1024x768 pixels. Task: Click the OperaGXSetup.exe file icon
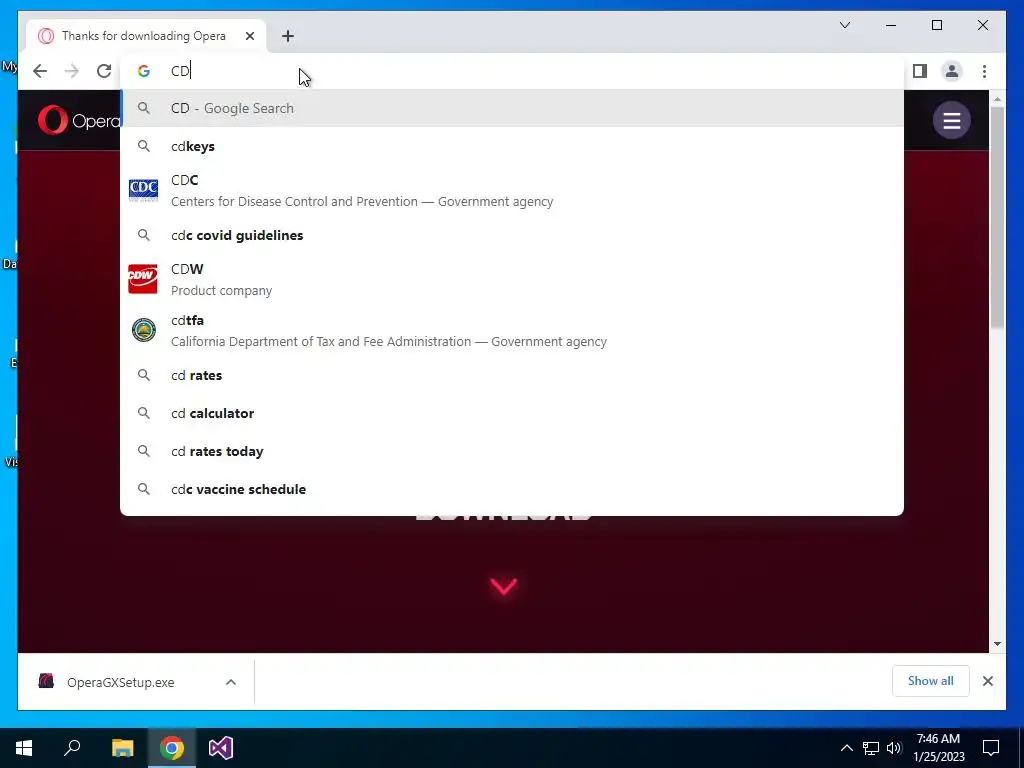(x=46, y=682)
